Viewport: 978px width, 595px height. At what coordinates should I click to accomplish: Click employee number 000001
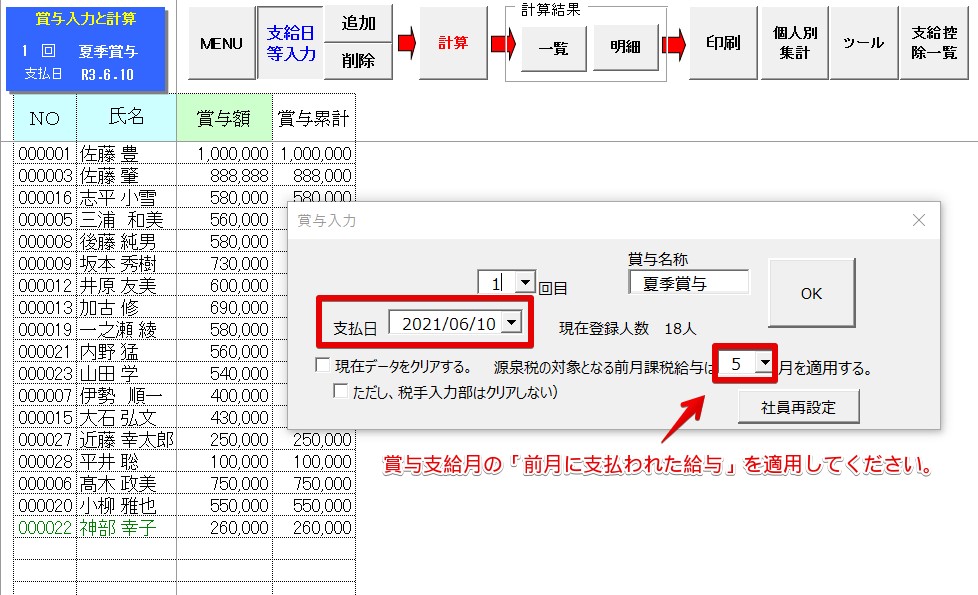click(x=45, y=153)
